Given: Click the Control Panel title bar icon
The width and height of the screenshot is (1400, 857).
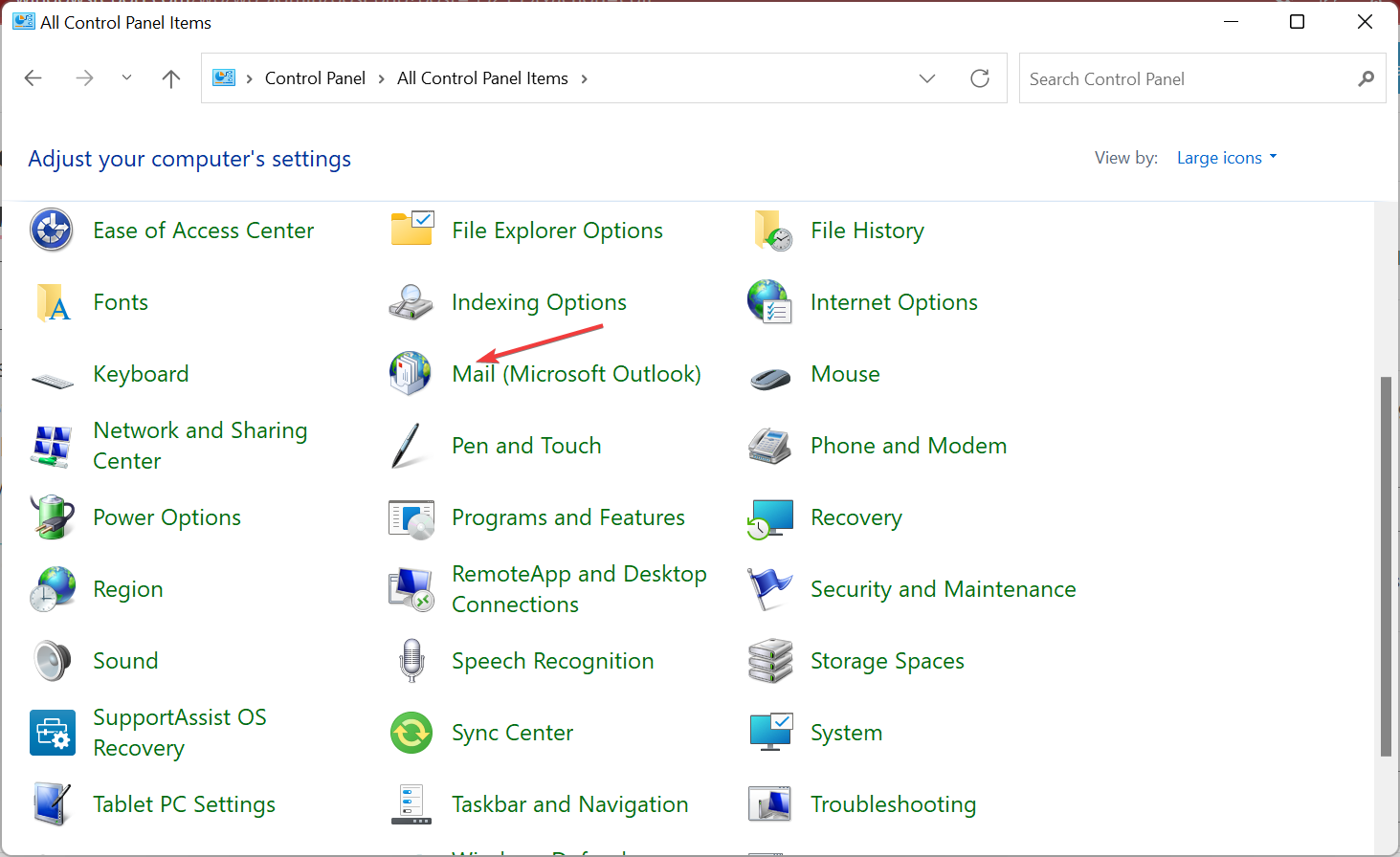Looking at the screenshot, I should pos(23,22).
